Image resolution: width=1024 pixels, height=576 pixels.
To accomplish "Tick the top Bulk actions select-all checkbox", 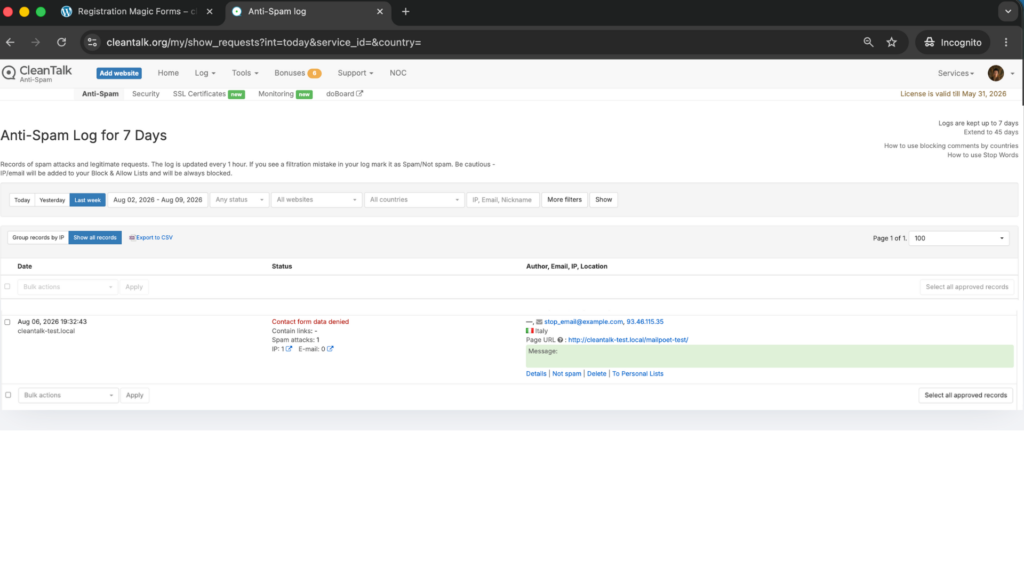I will tap(7, 287).
